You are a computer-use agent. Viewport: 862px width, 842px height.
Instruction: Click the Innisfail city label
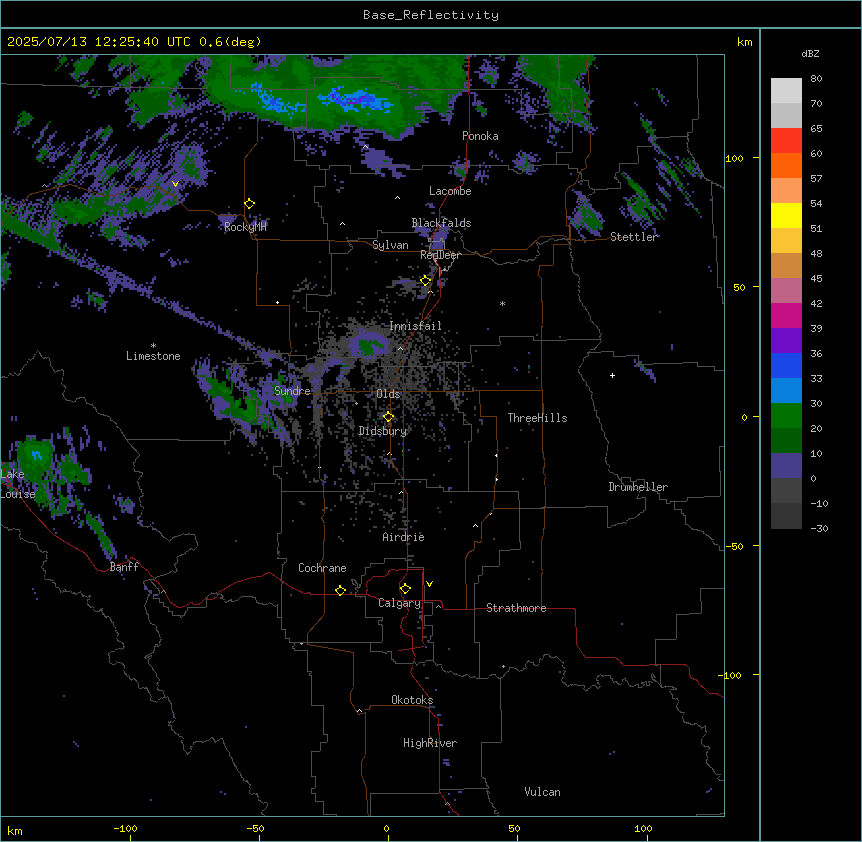pos(415,326)
